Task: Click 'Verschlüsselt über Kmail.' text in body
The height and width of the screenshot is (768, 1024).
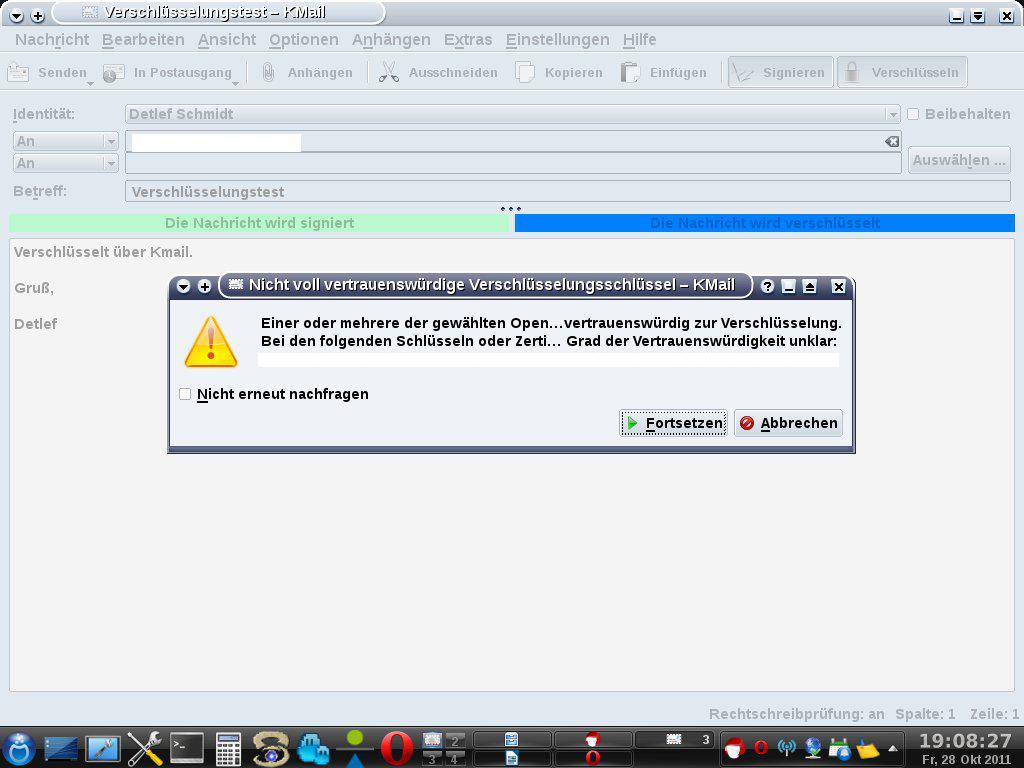Action: pyautogui.click(x=103, y=252)
